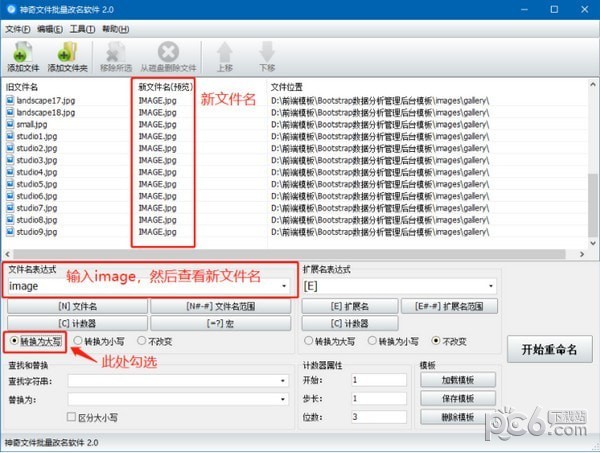Click the [E] 扩展名 button
The width and height of the screenshot is (600, 453).
click(350, 306)
